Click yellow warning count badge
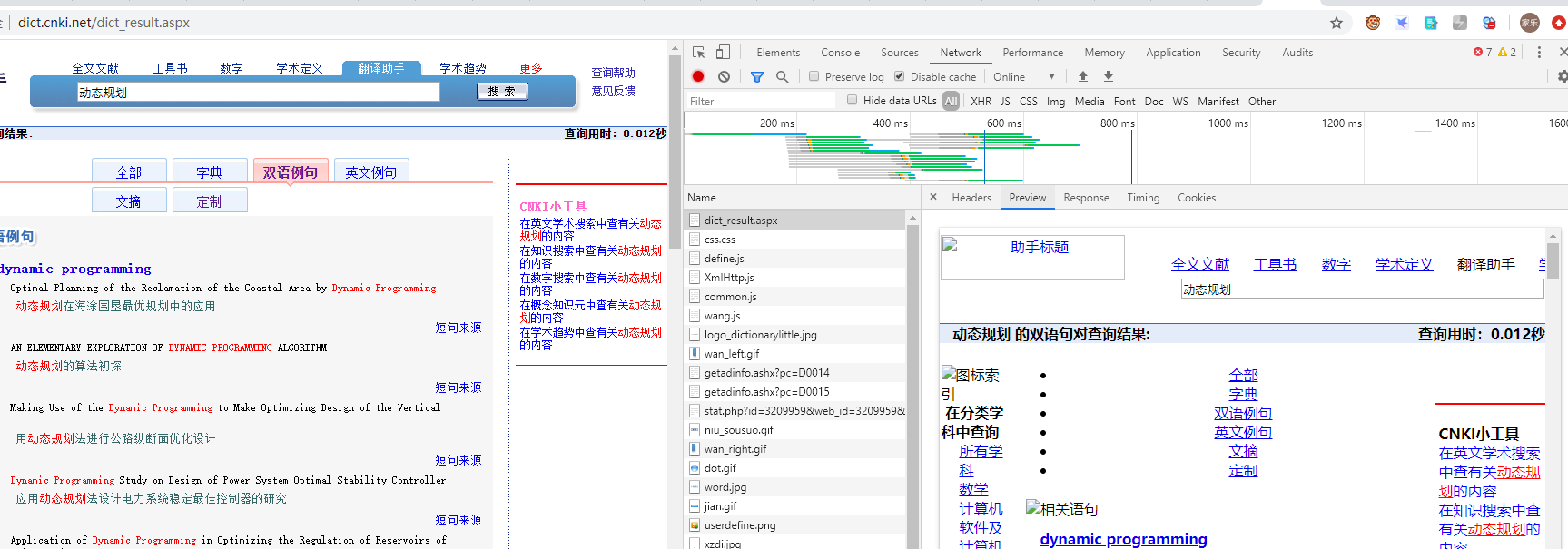Screen dimensions: 1568x549 click(1507, 53)
